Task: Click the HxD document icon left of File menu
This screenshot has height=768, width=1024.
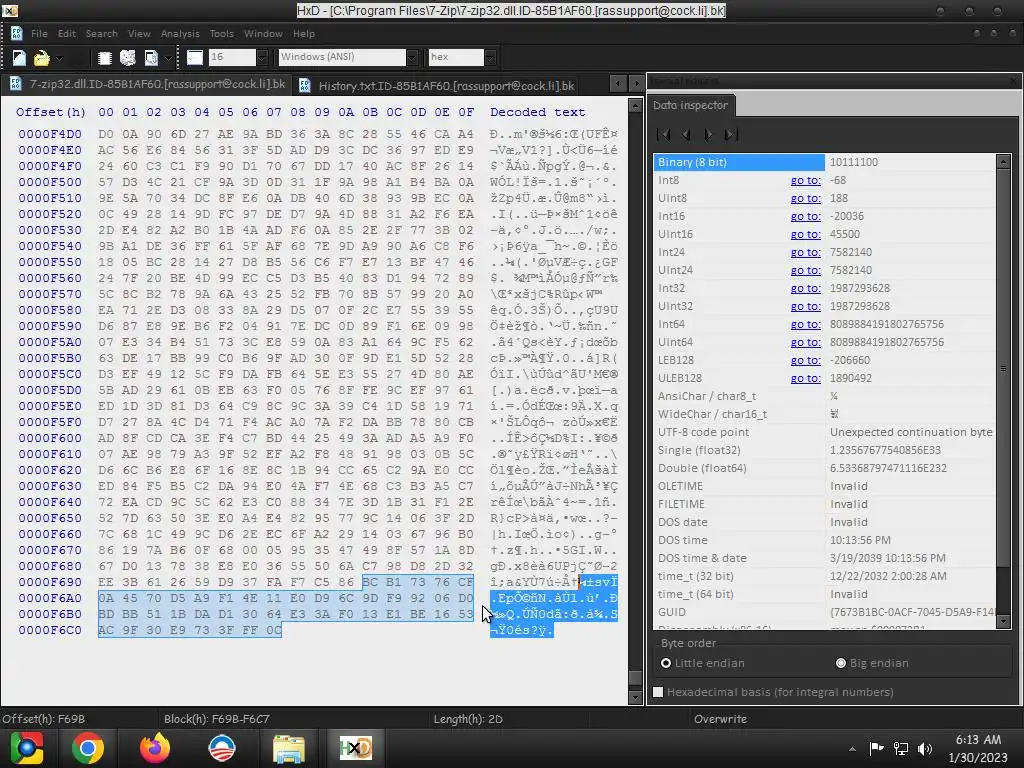Action: point(16,33)
